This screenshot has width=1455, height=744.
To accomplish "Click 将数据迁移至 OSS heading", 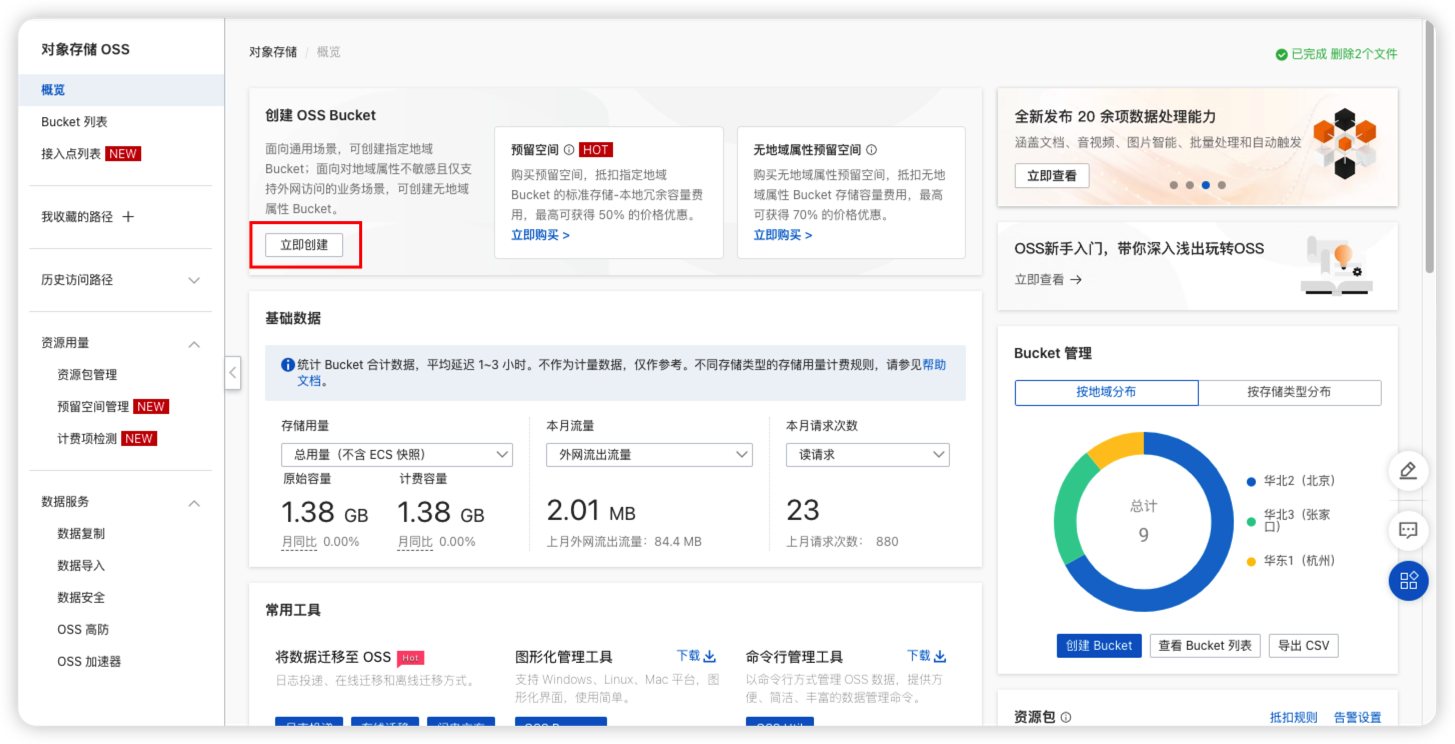I will click(333, 657).
